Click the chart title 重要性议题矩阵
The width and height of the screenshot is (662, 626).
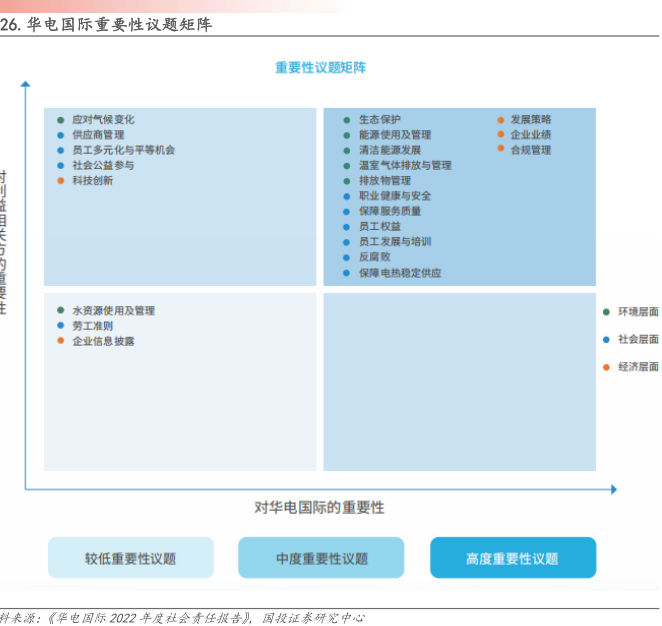coord(320,68)
